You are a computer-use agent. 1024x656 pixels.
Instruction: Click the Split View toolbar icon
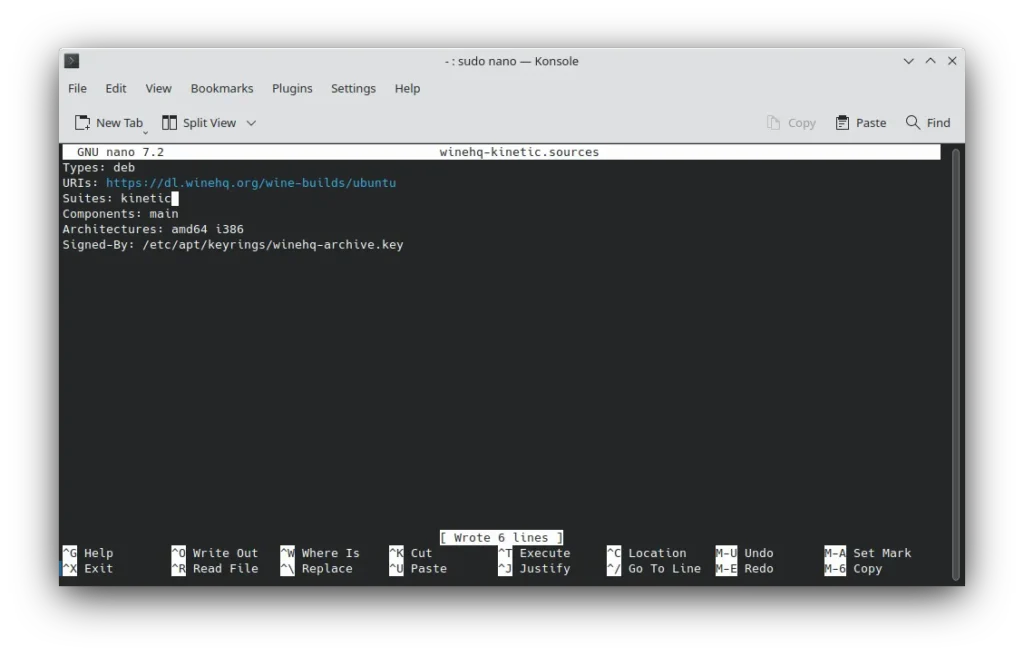(170, 123)
